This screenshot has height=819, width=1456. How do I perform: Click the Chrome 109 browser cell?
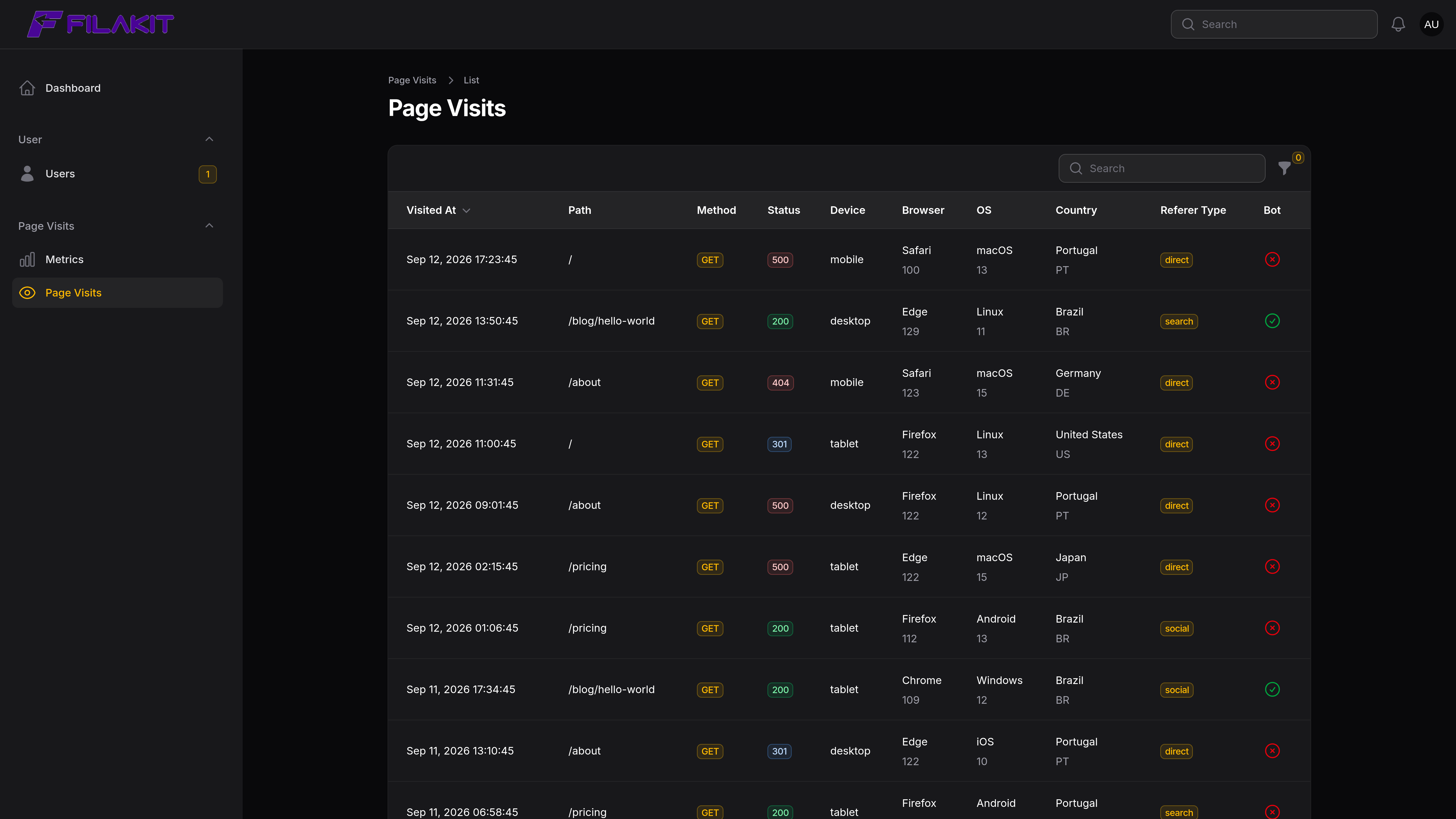point(921,690)
